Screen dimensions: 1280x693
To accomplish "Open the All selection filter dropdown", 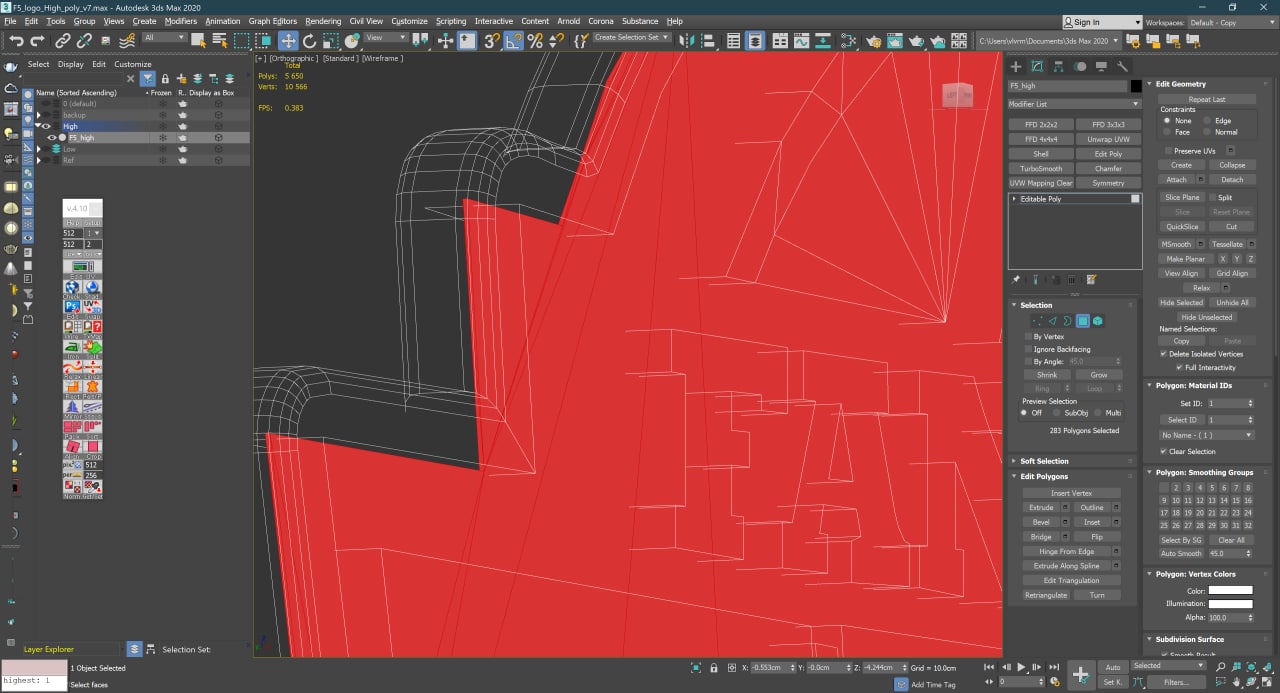I will tap(165, 38).
